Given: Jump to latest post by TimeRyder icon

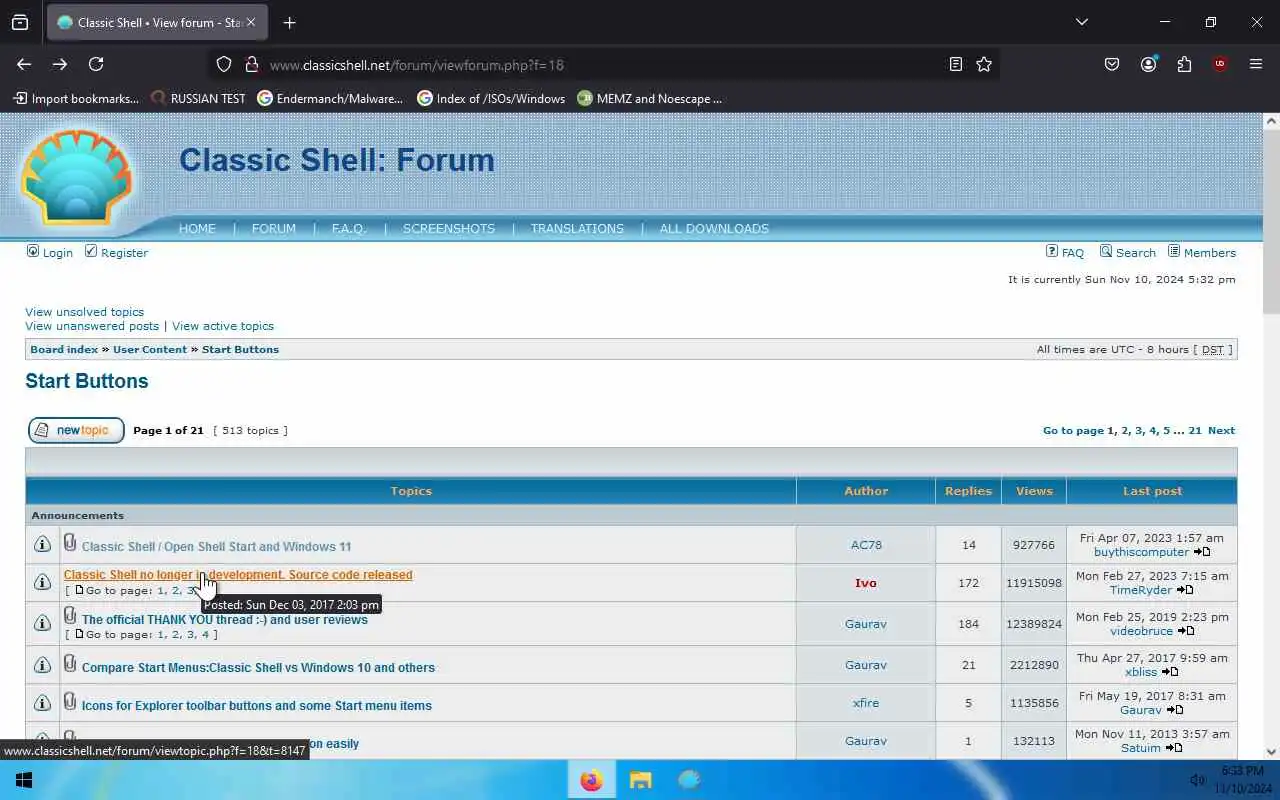Looking at the screenshot, I should (1185, 590).
